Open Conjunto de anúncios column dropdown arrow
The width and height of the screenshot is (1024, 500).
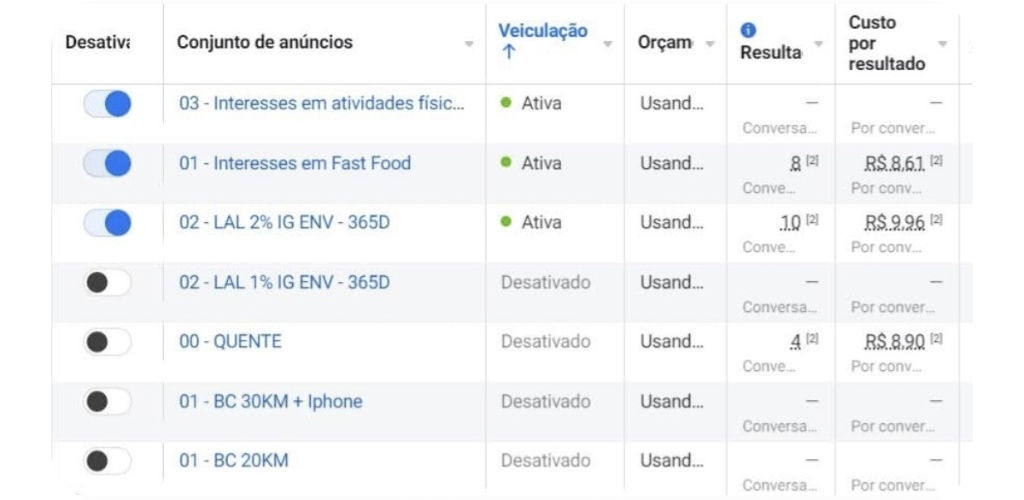(x=469, y=44)
